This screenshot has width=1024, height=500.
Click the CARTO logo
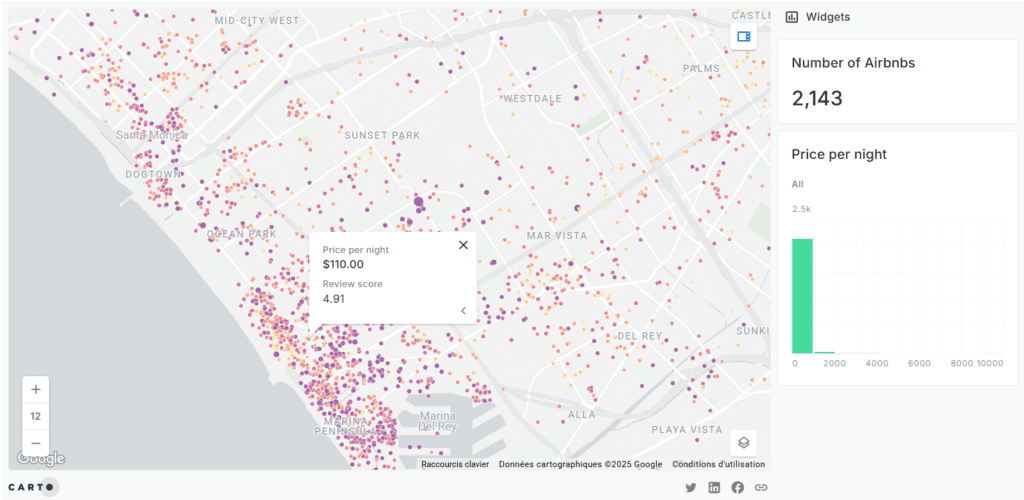(x=33, y=487)
